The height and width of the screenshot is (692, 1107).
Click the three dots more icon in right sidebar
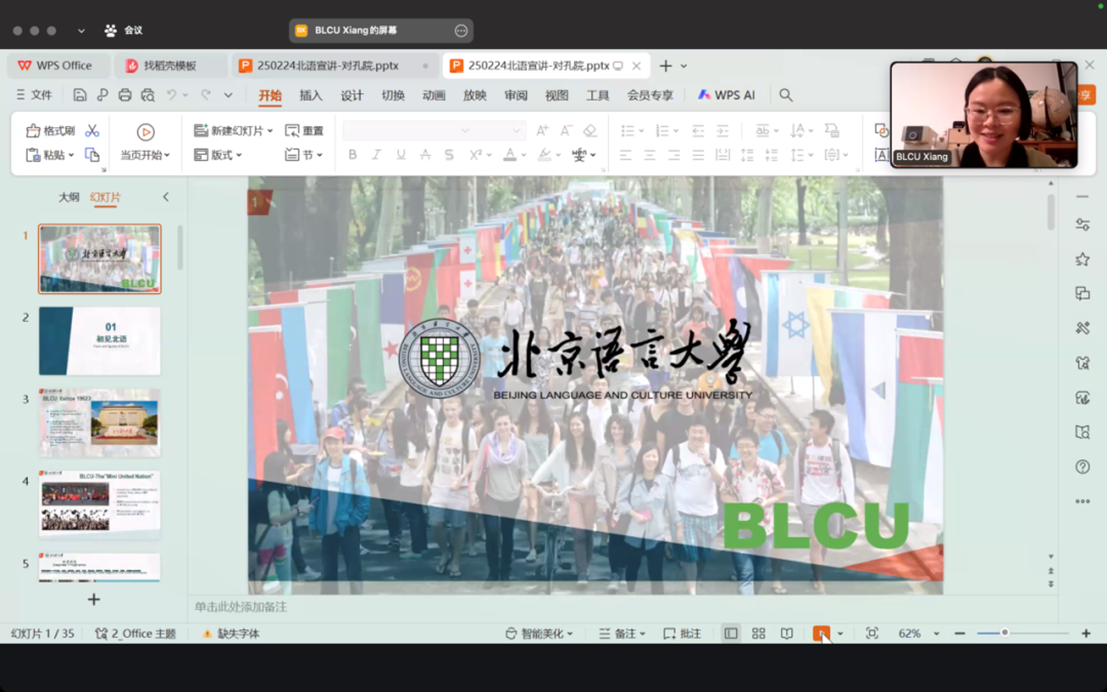(1082, 501)
